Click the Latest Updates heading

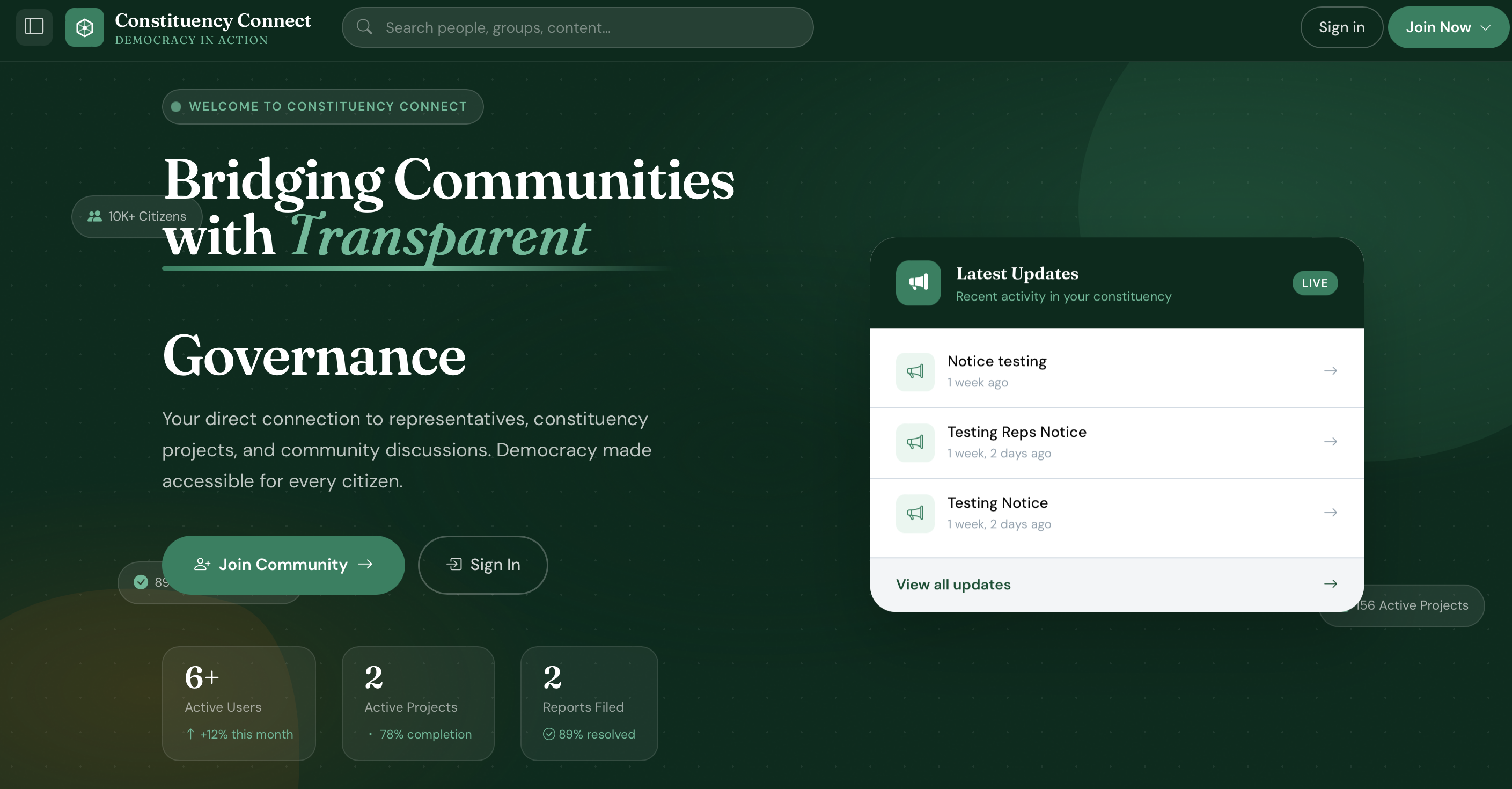click(1017, 274)
